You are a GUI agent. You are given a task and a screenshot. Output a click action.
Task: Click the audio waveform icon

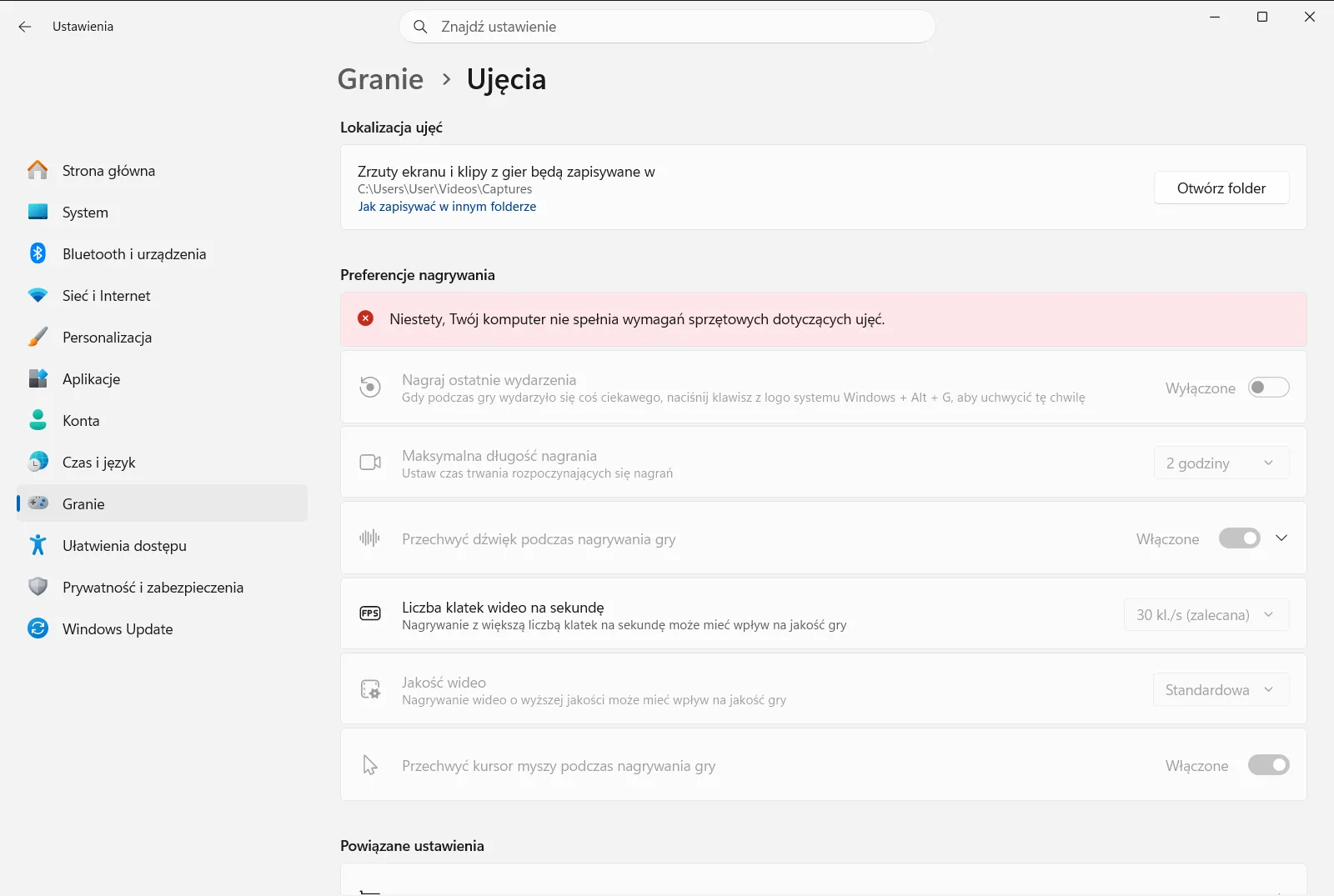(369, 538)
